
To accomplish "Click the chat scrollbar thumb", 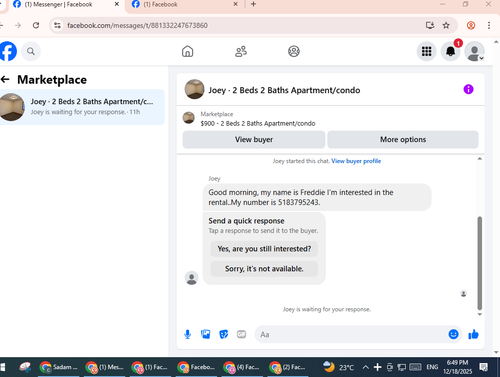I will [480, 263].
